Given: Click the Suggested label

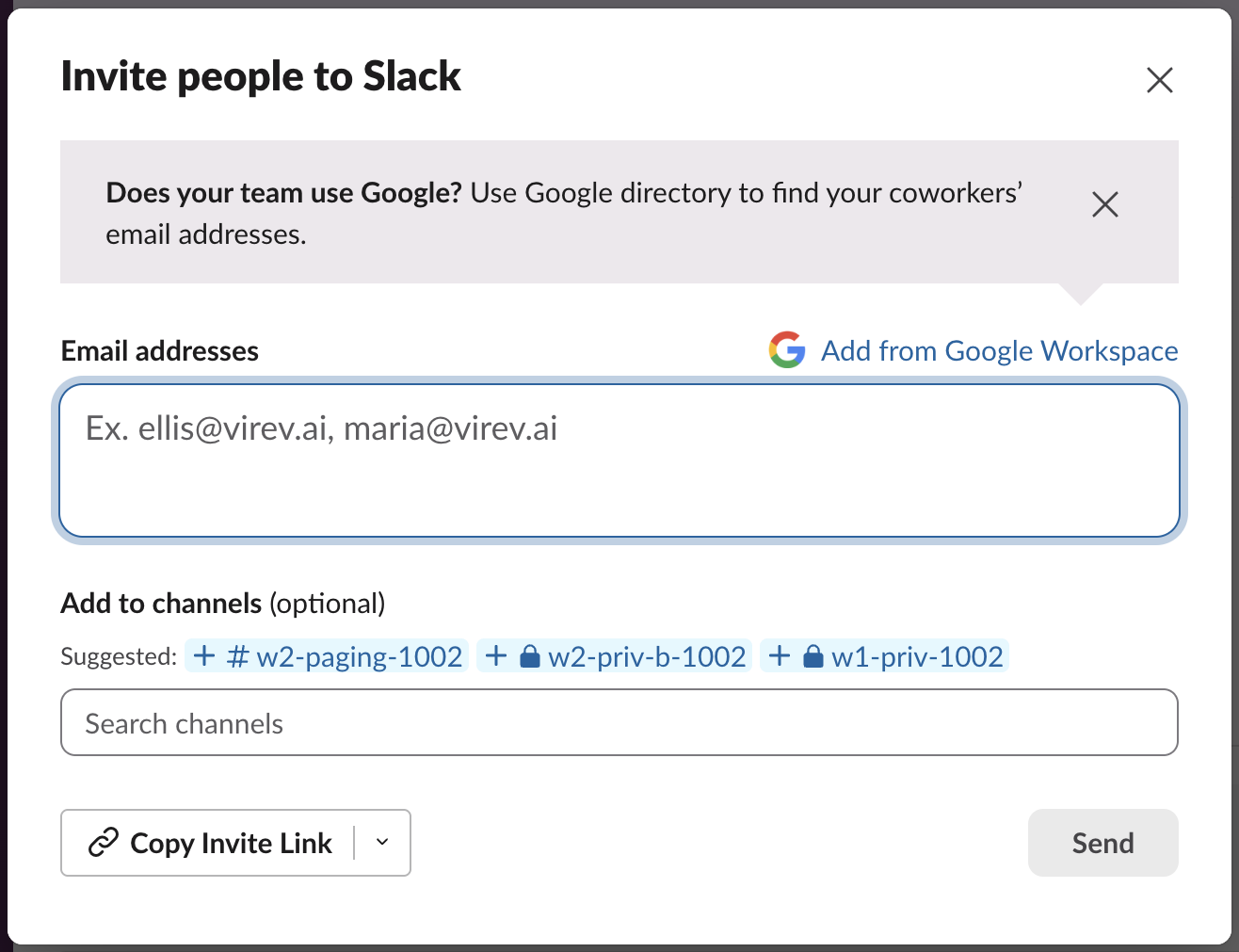Looking at the screenshot, I should [x=119, y=656].
